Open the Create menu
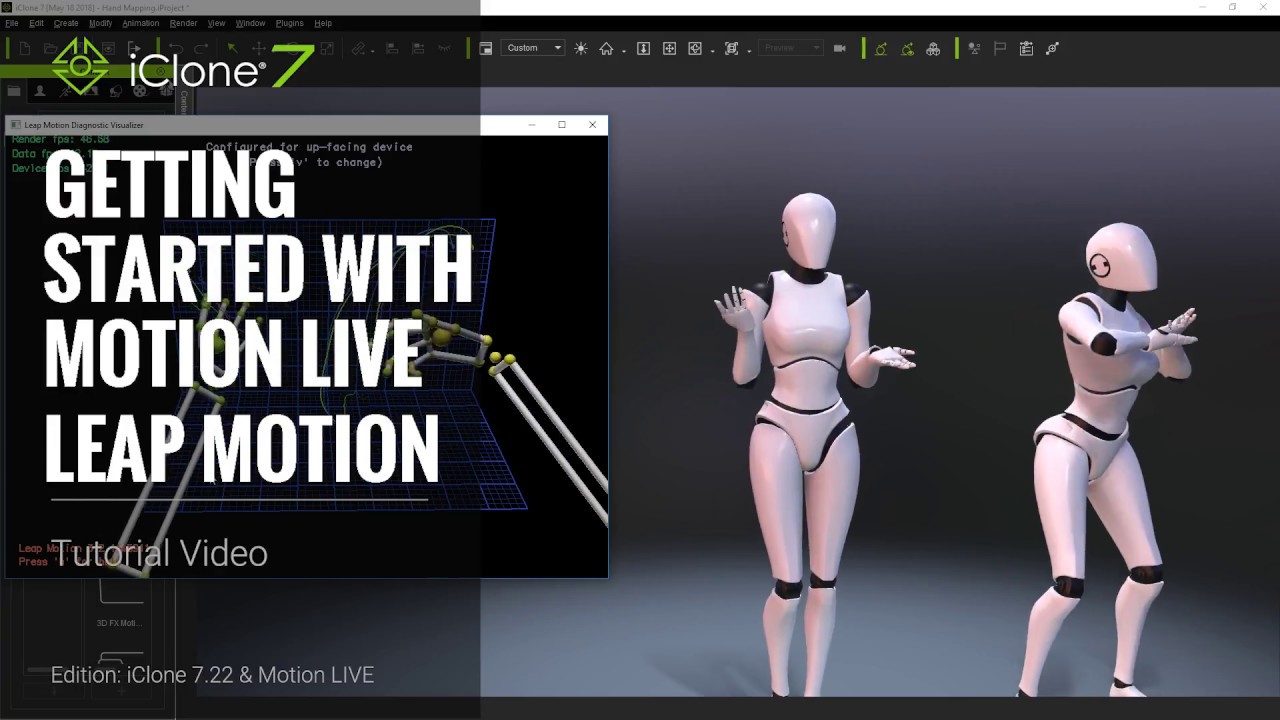1280x720 pixels. [66, 23]
